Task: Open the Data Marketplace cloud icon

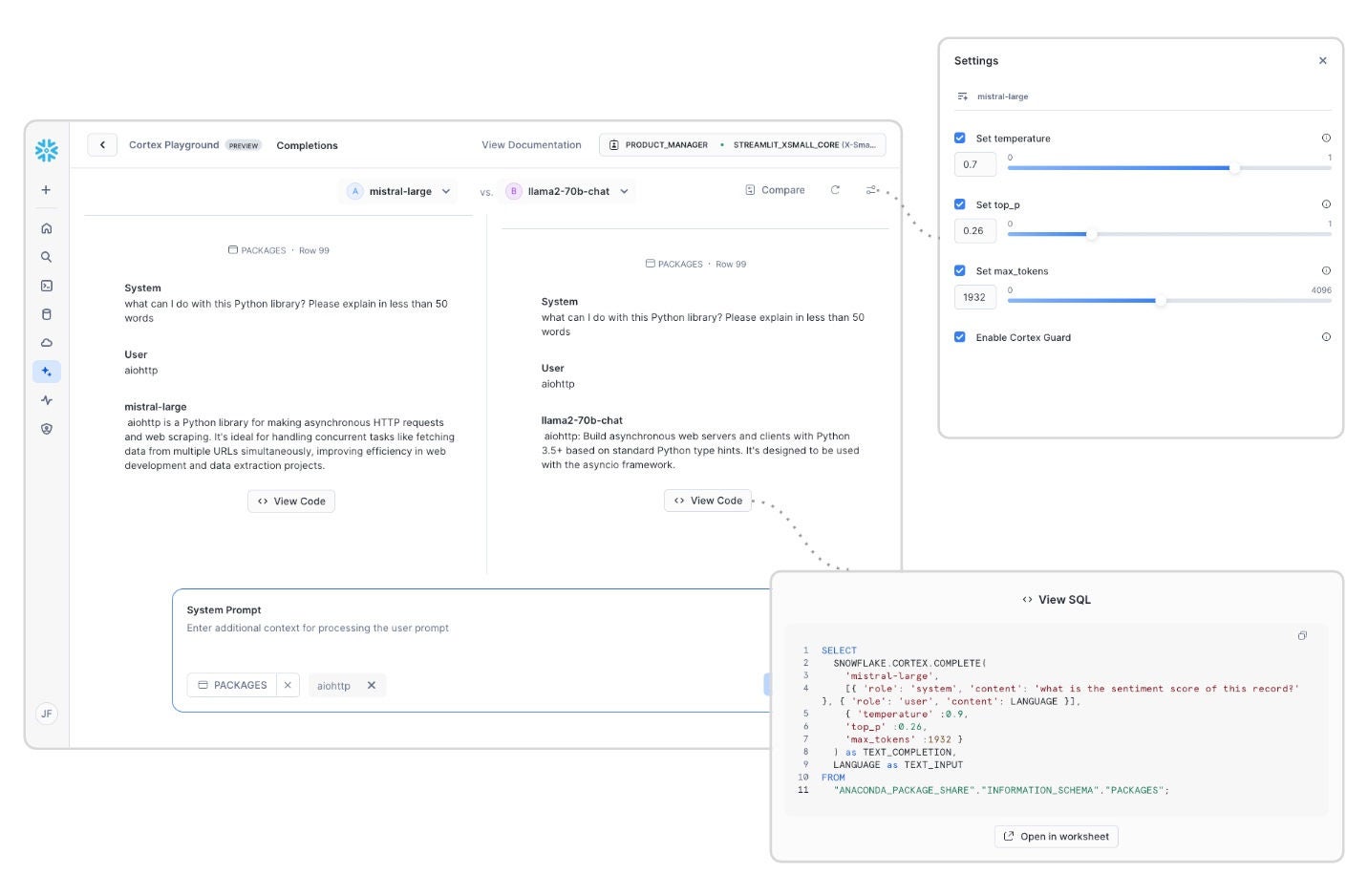Action: 45,342
